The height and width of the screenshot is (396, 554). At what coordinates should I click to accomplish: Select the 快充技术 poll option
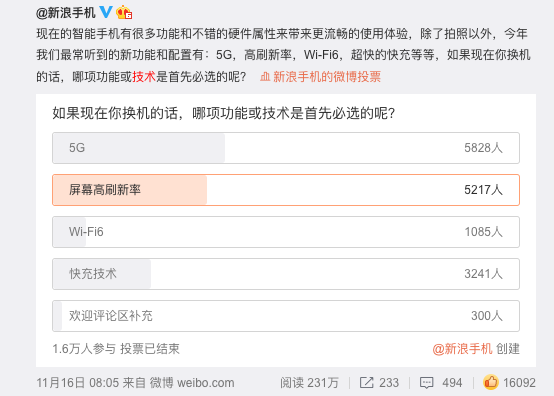(x=286, y=274)
